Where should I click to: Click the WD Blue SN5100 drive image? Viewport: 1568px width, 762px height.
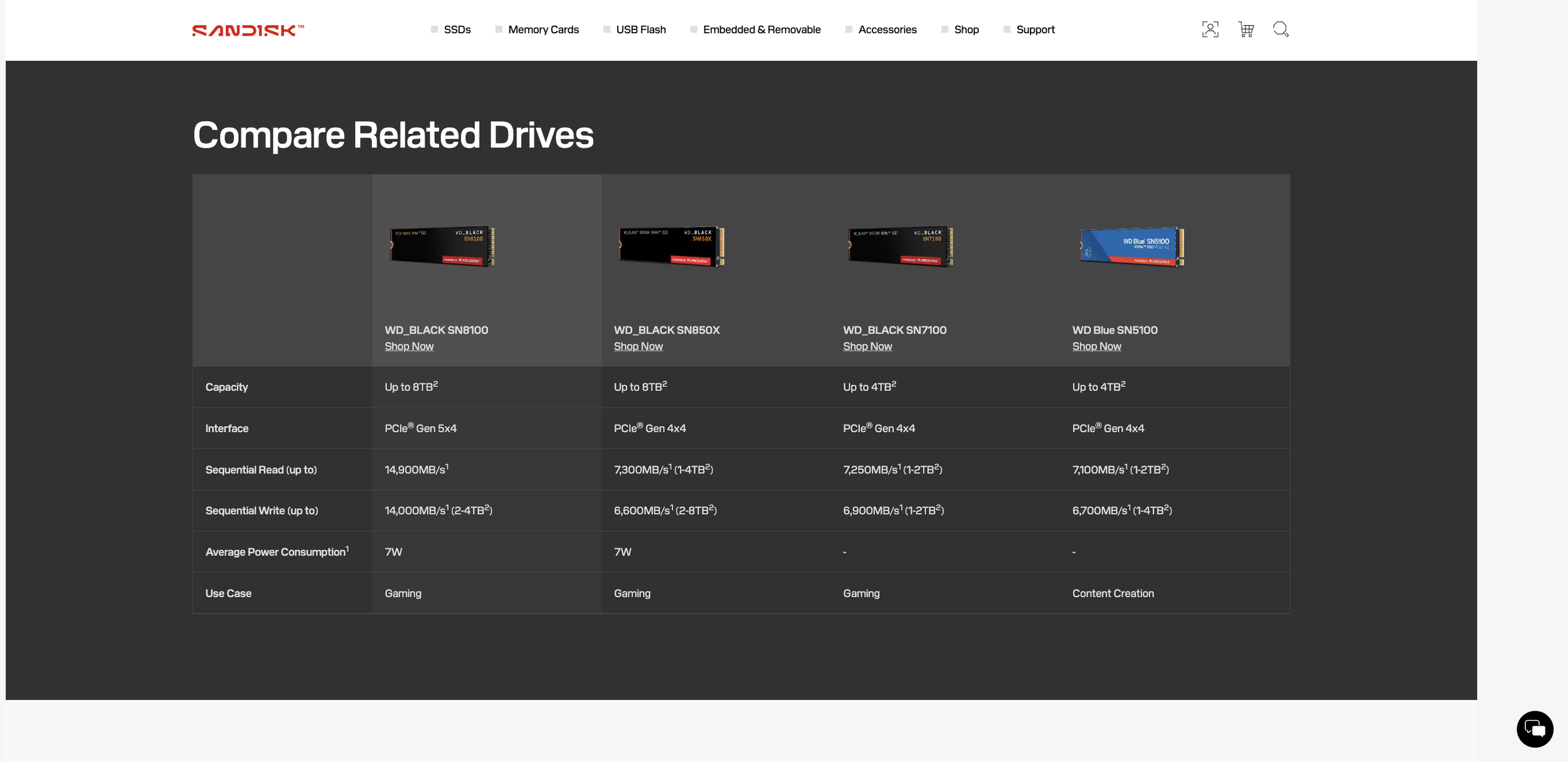1131,246
